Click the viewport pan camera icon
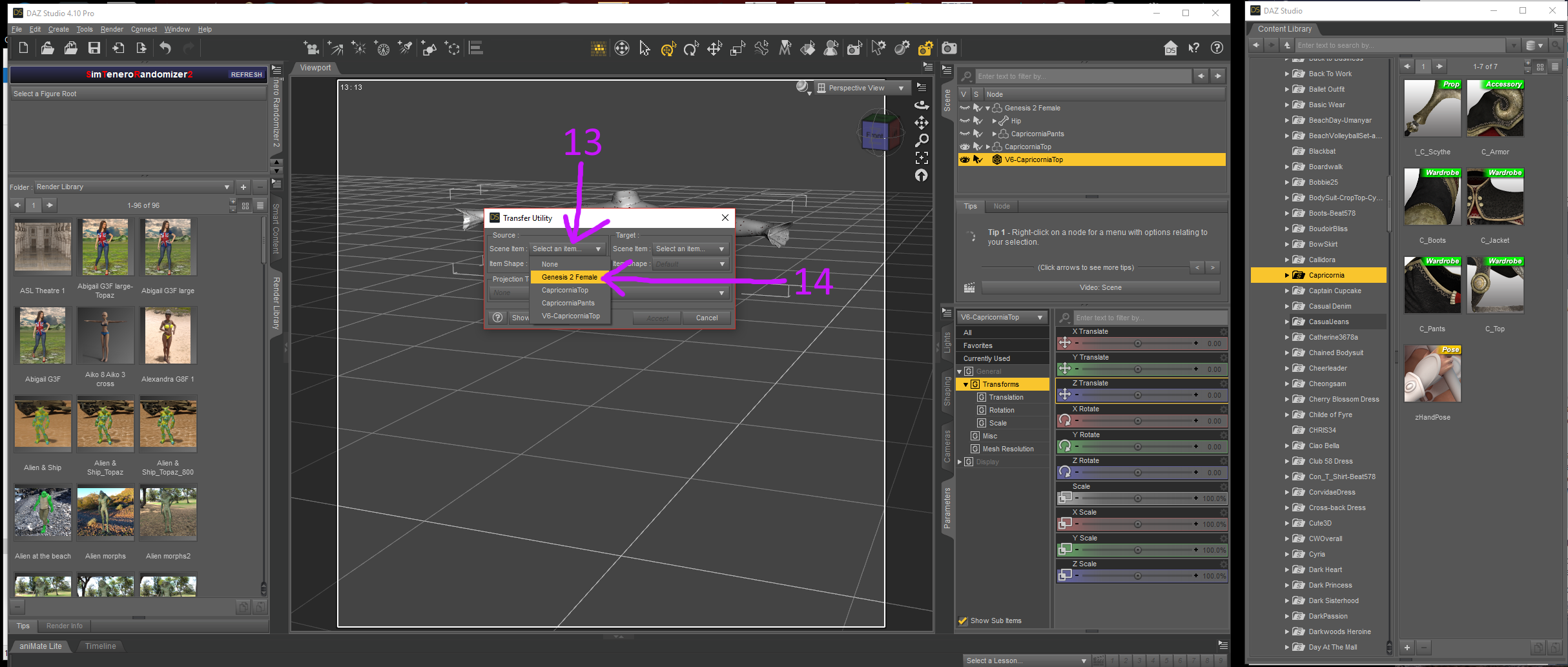The width and height of the screenshot is (1568, 667). tap(922, 123)
